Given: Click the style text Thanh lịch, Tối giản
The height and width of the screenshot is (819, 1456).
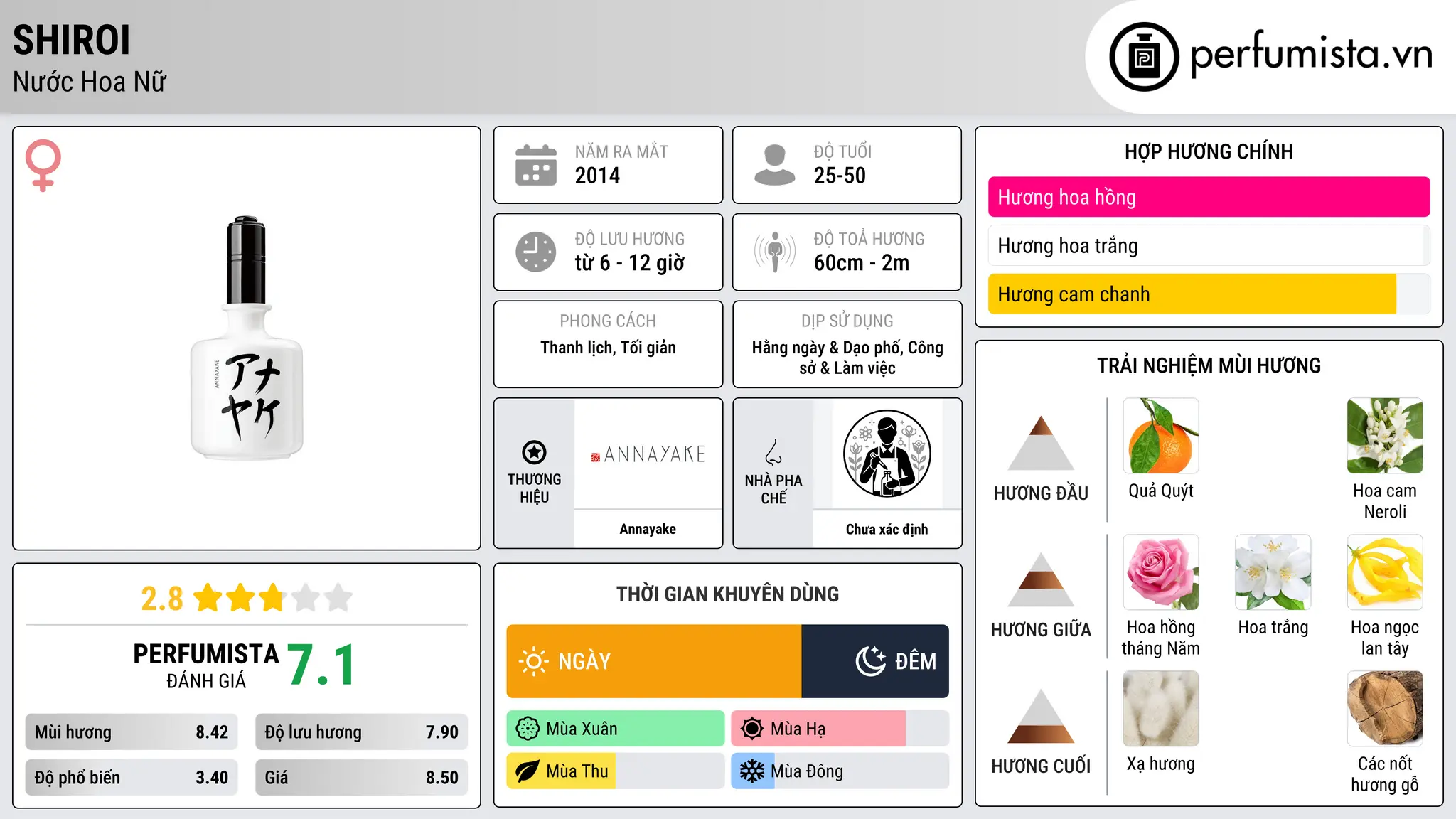Looking at the screenshot, I should click(608, 348).
